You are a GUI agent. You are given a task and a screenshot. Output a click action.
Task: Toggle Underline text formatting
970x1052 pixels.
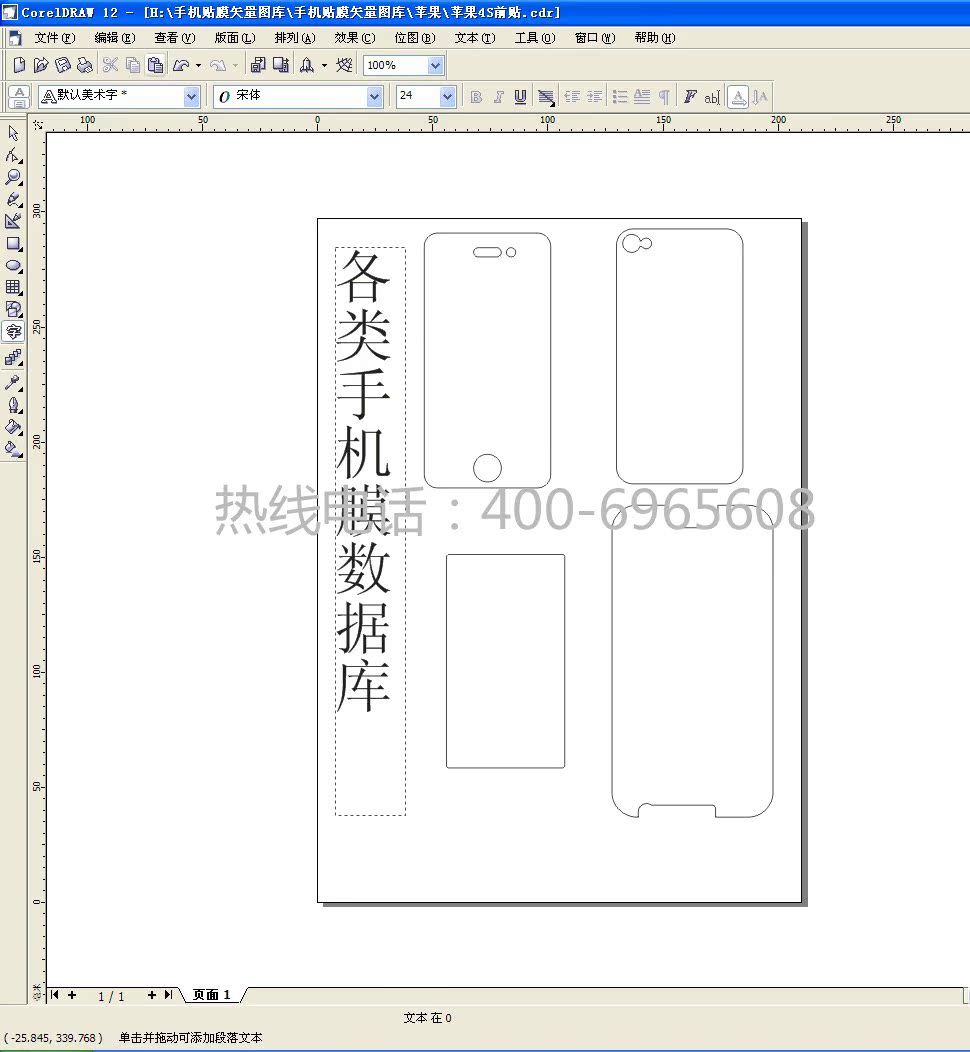point(520,97)
